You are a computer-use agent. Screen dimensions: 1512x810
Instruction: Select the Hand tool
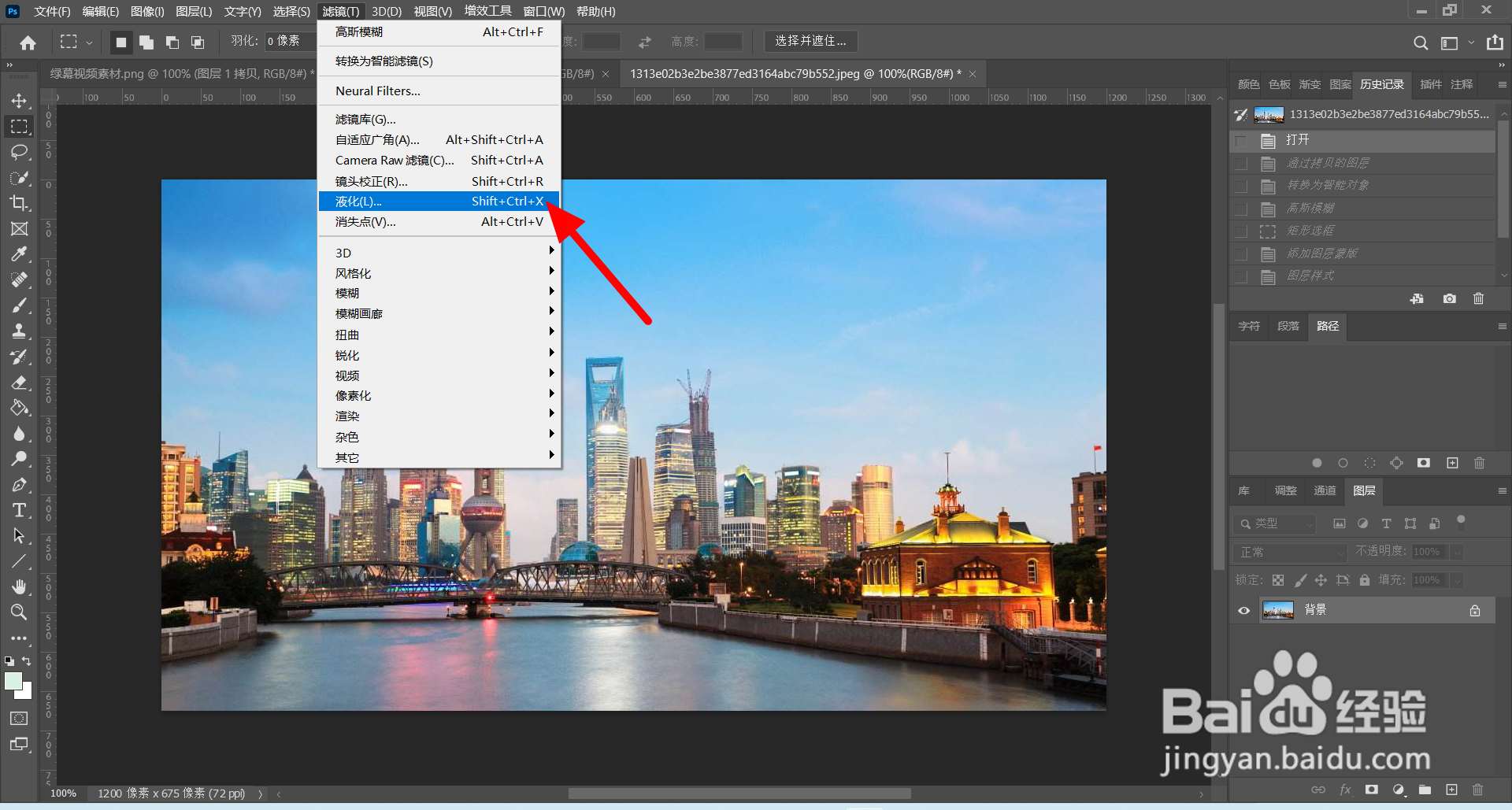click(19, 587)
